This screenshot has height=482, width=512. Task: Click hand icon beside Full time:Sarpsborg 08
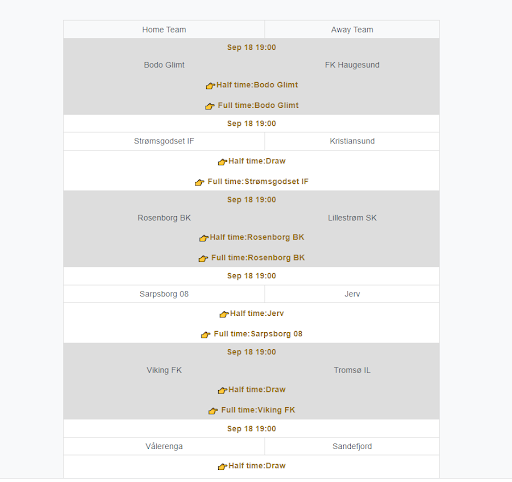pos(206,334)
